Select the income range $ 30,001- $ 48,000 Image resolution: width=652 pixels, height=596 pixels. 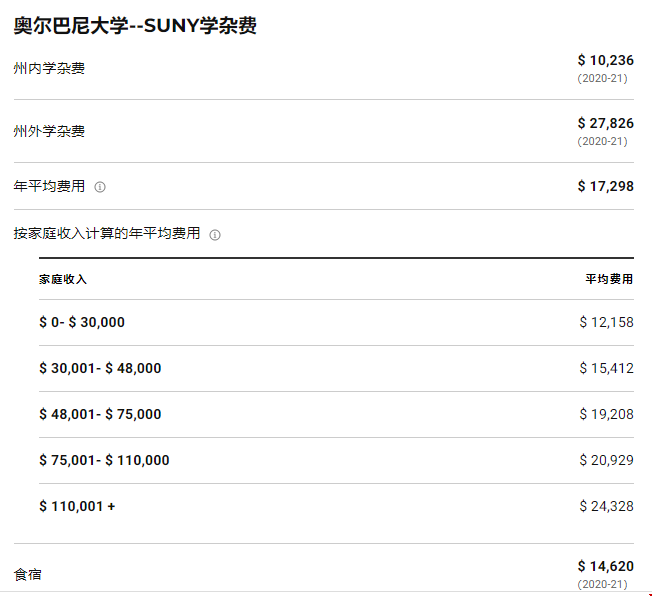100,368
